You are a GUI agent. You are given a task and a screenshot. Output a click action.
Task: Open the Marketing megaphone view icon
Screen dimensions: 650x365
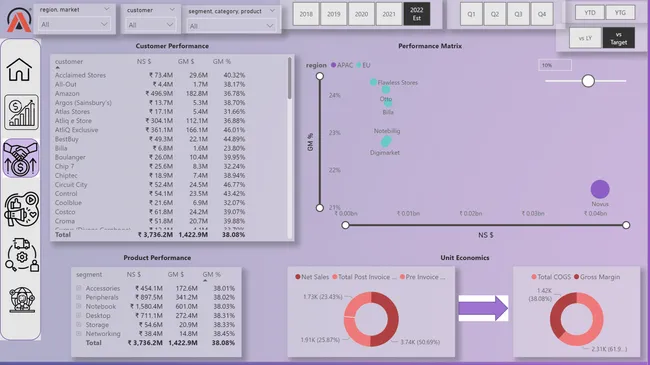coord(22,209)
